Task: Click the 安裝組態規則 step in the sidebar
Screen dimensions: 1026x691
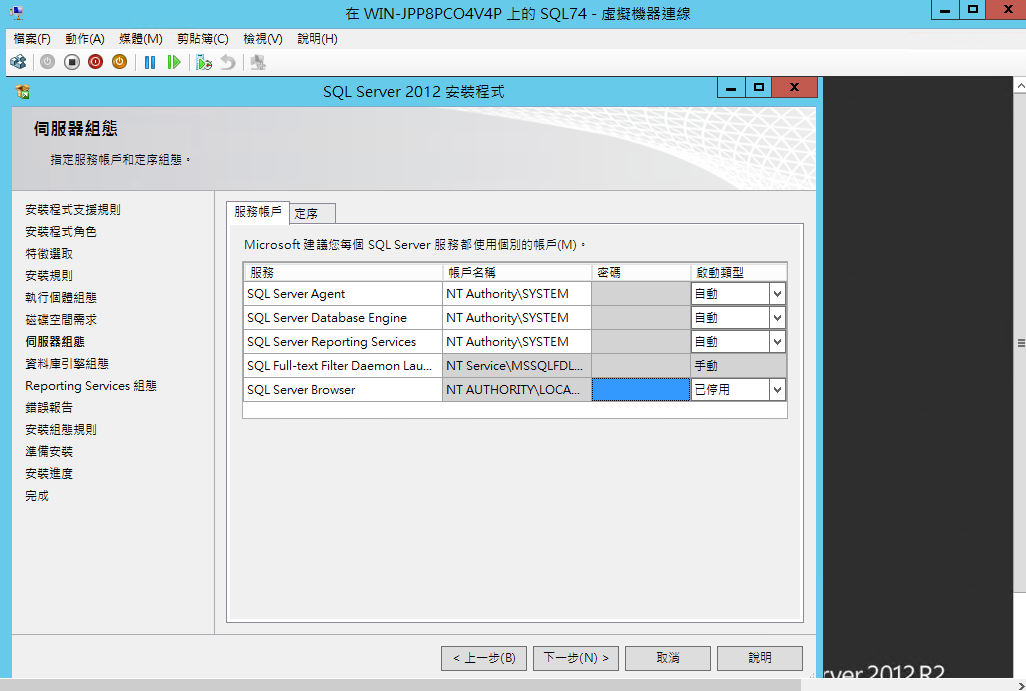Action: pyautogui.click(x=61, y=430)
